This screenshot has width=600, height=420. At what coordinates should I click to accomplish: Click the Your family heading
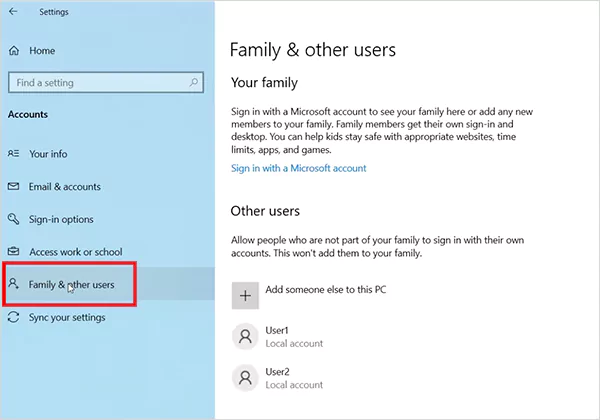click(264, 83)
